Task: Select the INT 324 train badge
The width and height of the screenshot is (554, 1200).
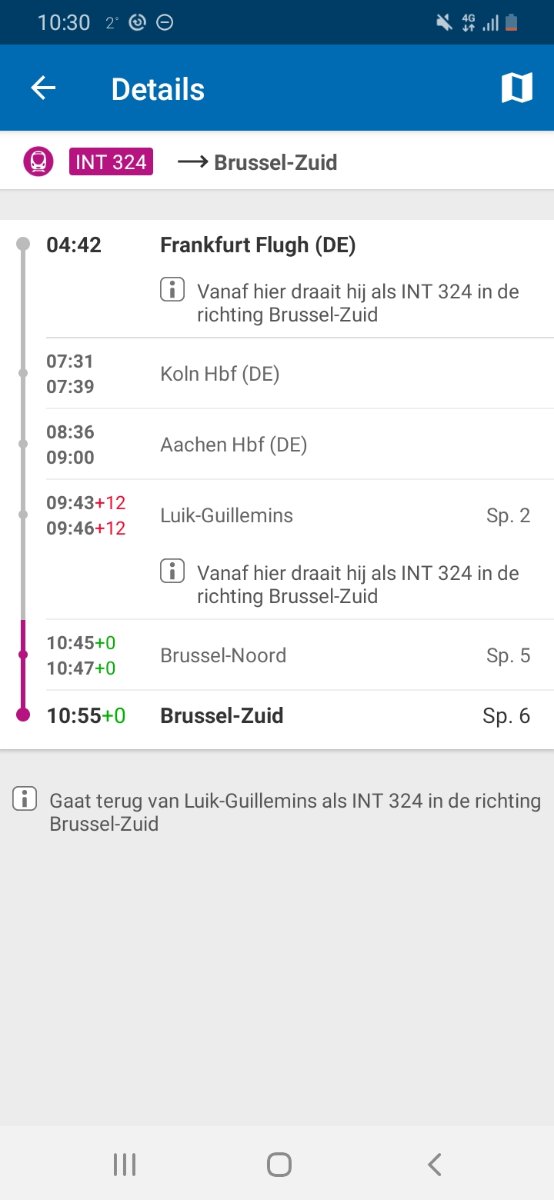Action: coord(111,161)
